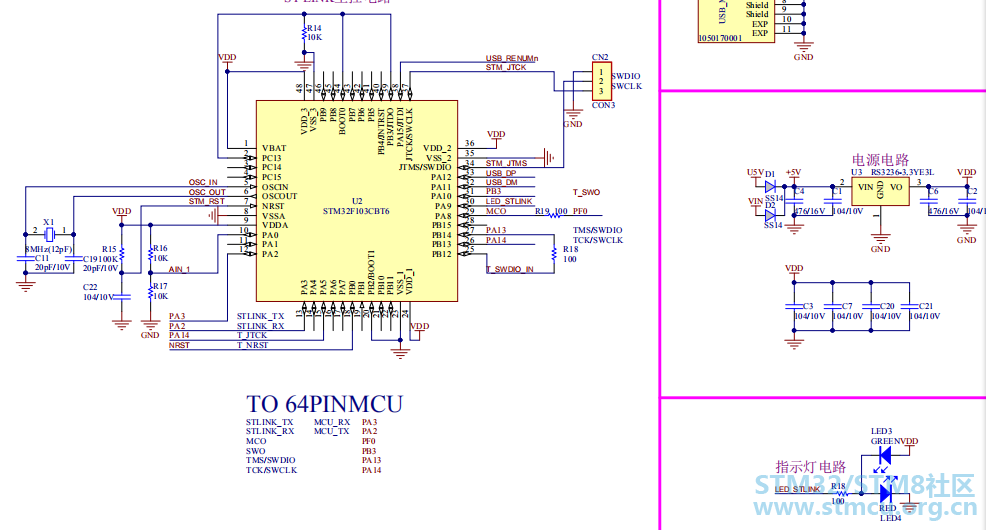The height and width of the screenshot is (530, 986).
Task: Click the 指示灯电路 section title
Action: click(x=811, y=467)
